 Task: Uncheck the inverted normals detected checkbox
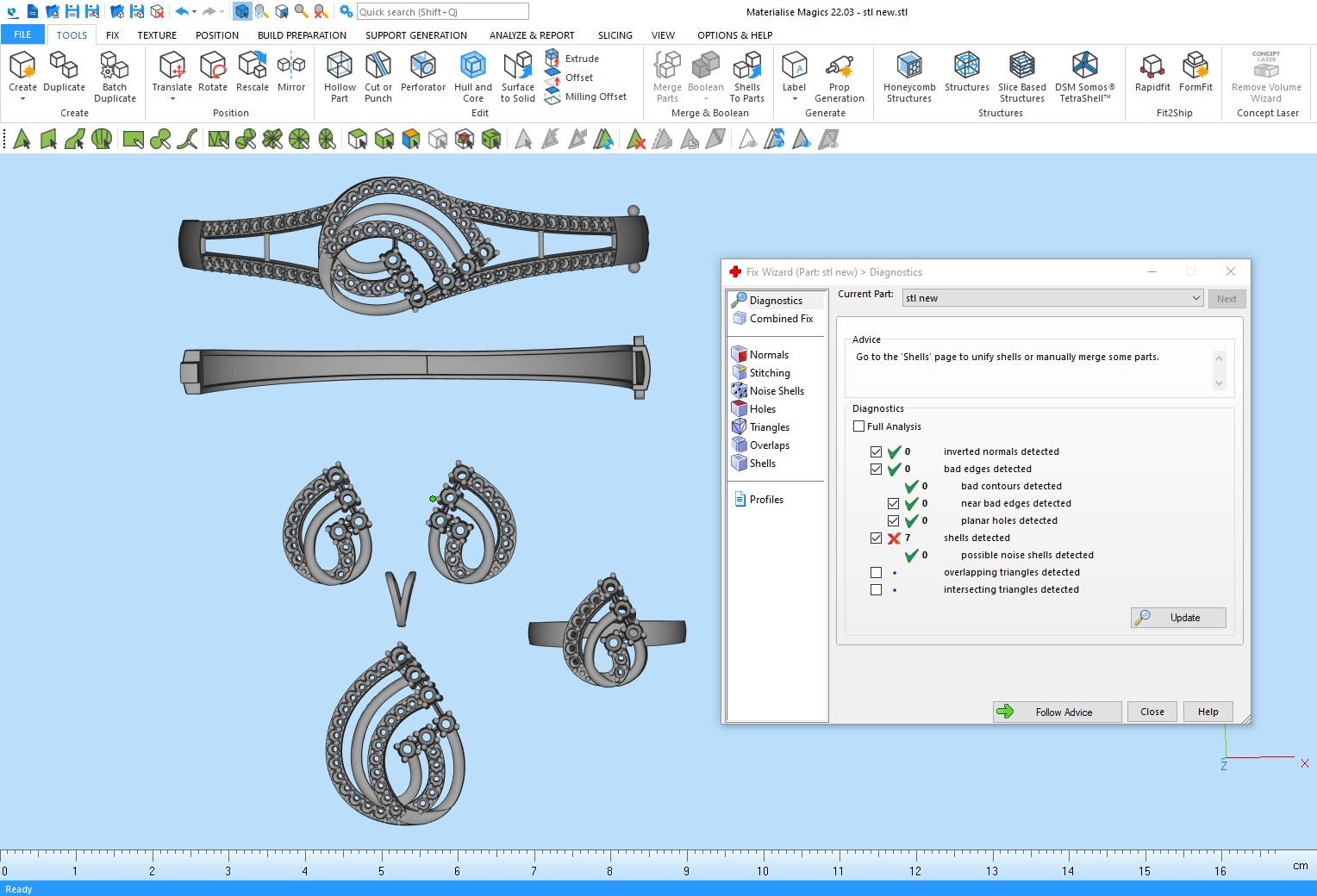tap(877, 451)
